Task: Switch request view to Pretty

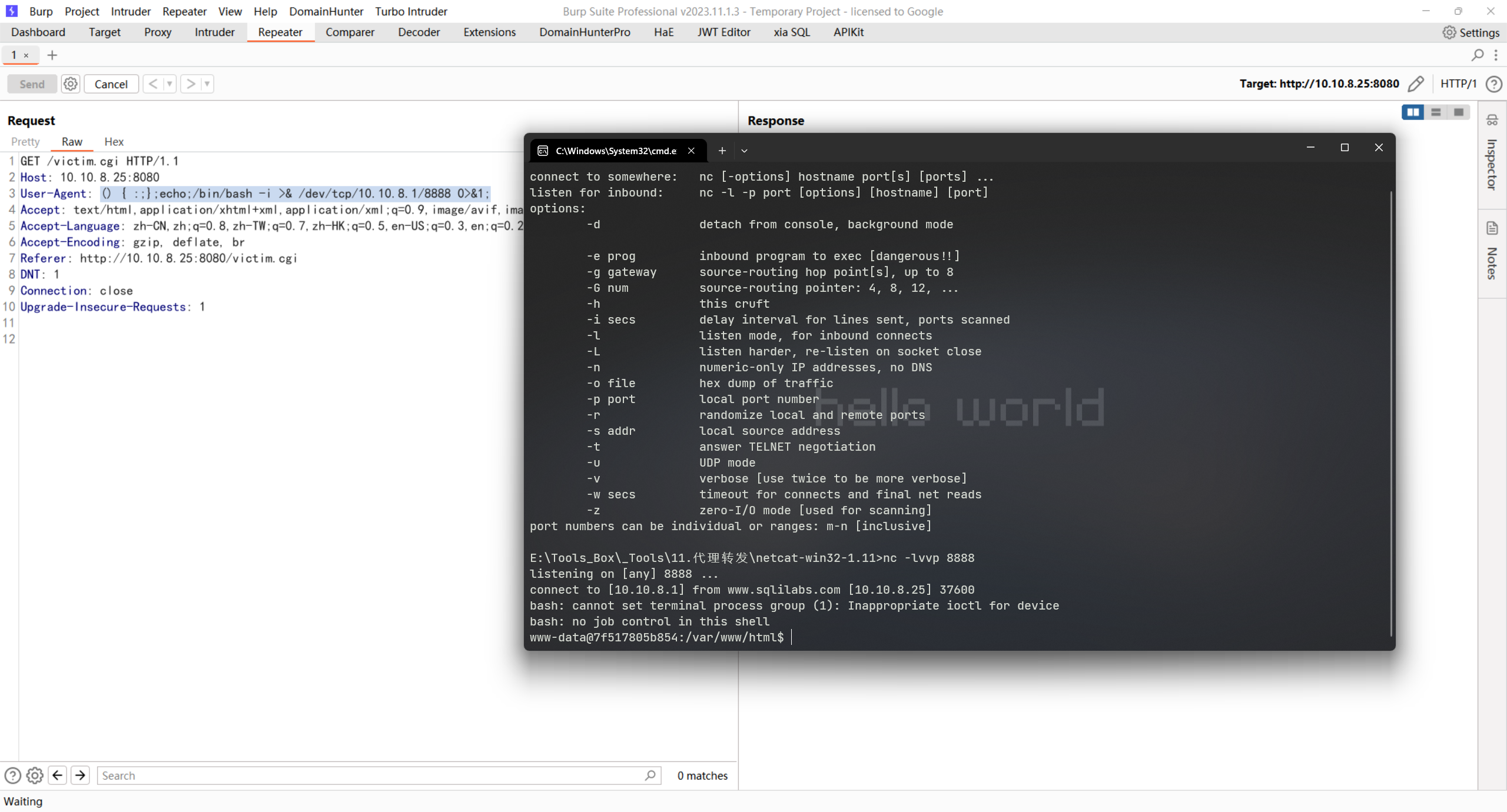Action: pyautogui.click(x=25, y=142)
